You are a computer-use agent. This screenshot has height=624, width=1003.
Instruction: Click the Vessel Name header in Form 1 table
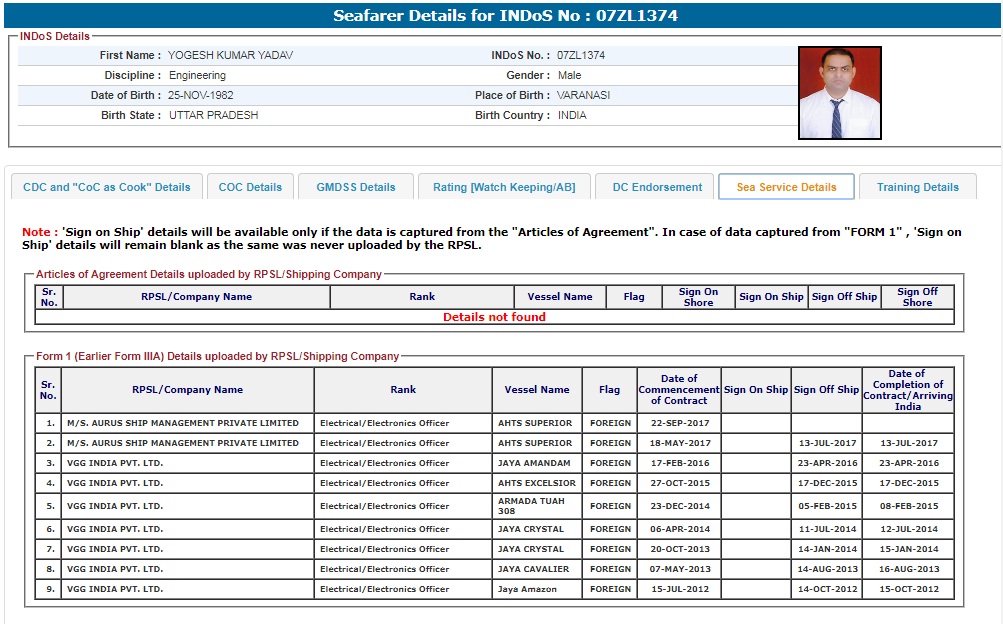(537, 390)
